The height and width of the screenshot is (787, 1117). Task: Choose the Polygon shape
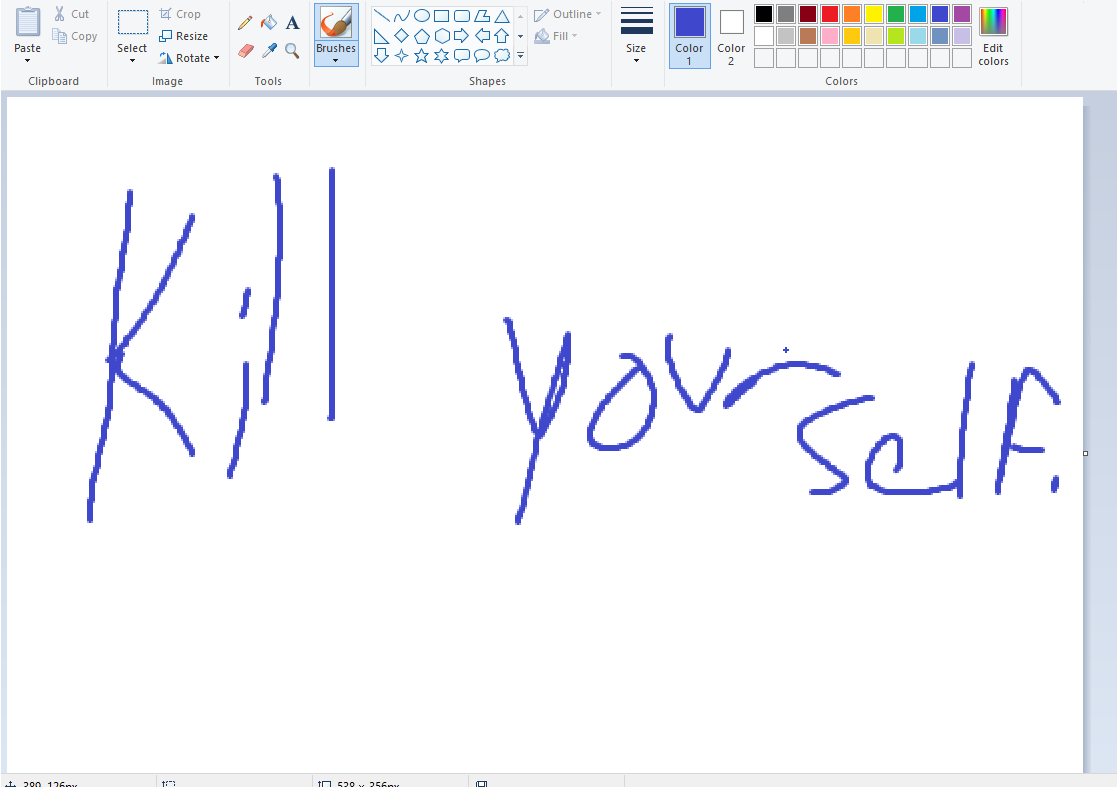tap(482, 16)
